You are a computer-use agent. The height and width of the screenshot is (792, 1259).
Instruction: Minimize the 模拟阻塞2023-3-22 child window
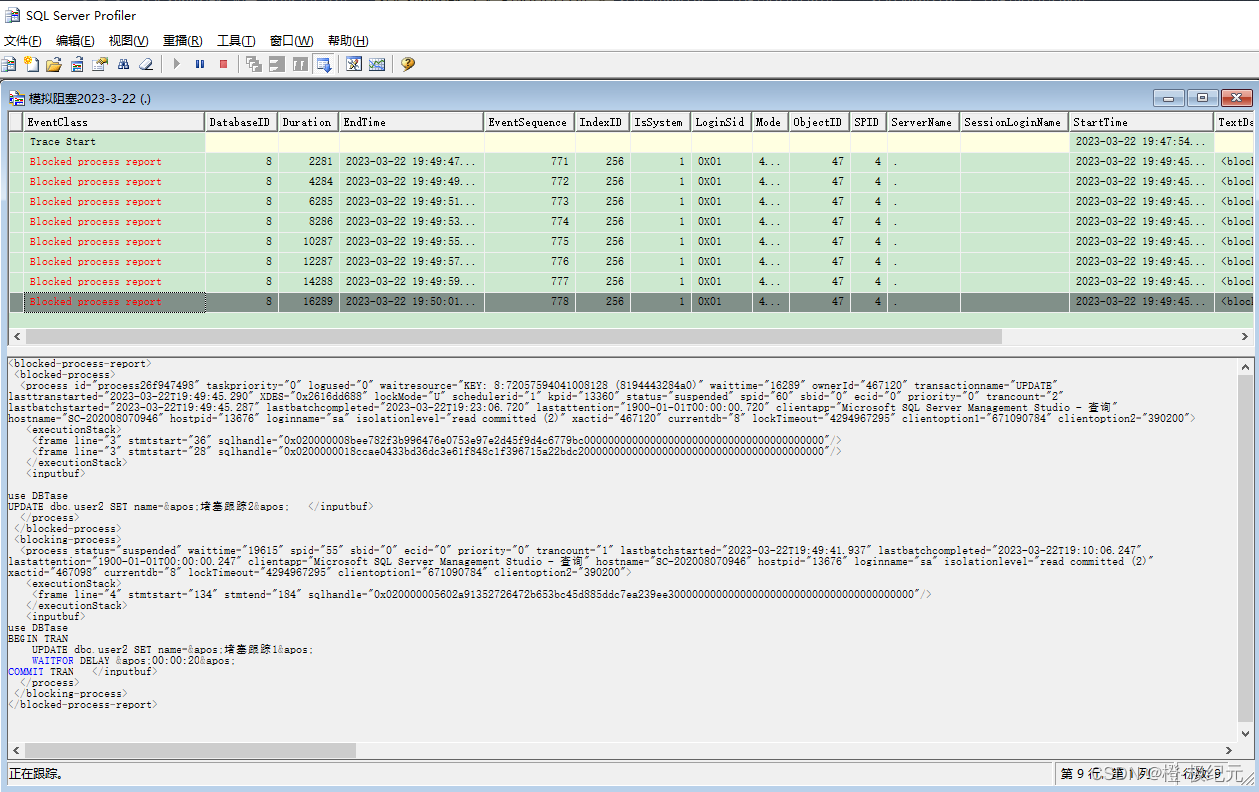(x=1168, y=98)
